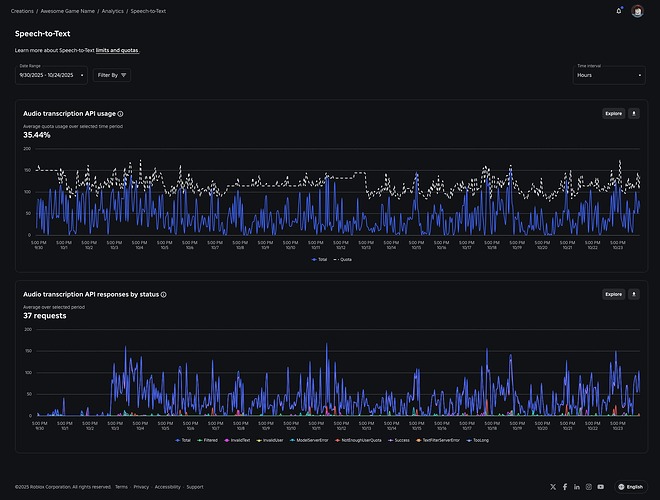
Task: Open the Facebook footer icon
Action: (x=565, y=487)
